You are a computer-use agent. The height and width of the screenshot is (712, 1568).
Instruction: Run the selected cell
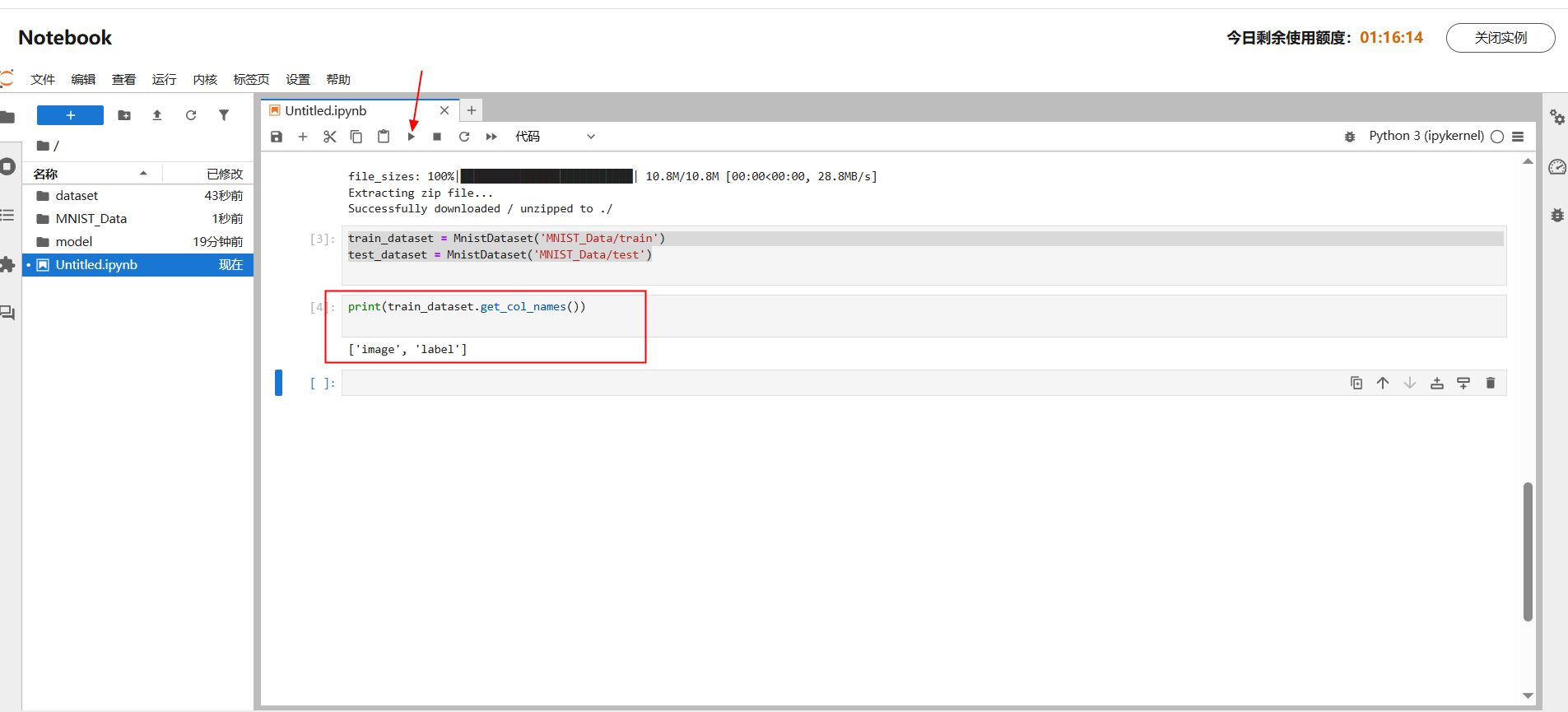(x=411, y=137)
